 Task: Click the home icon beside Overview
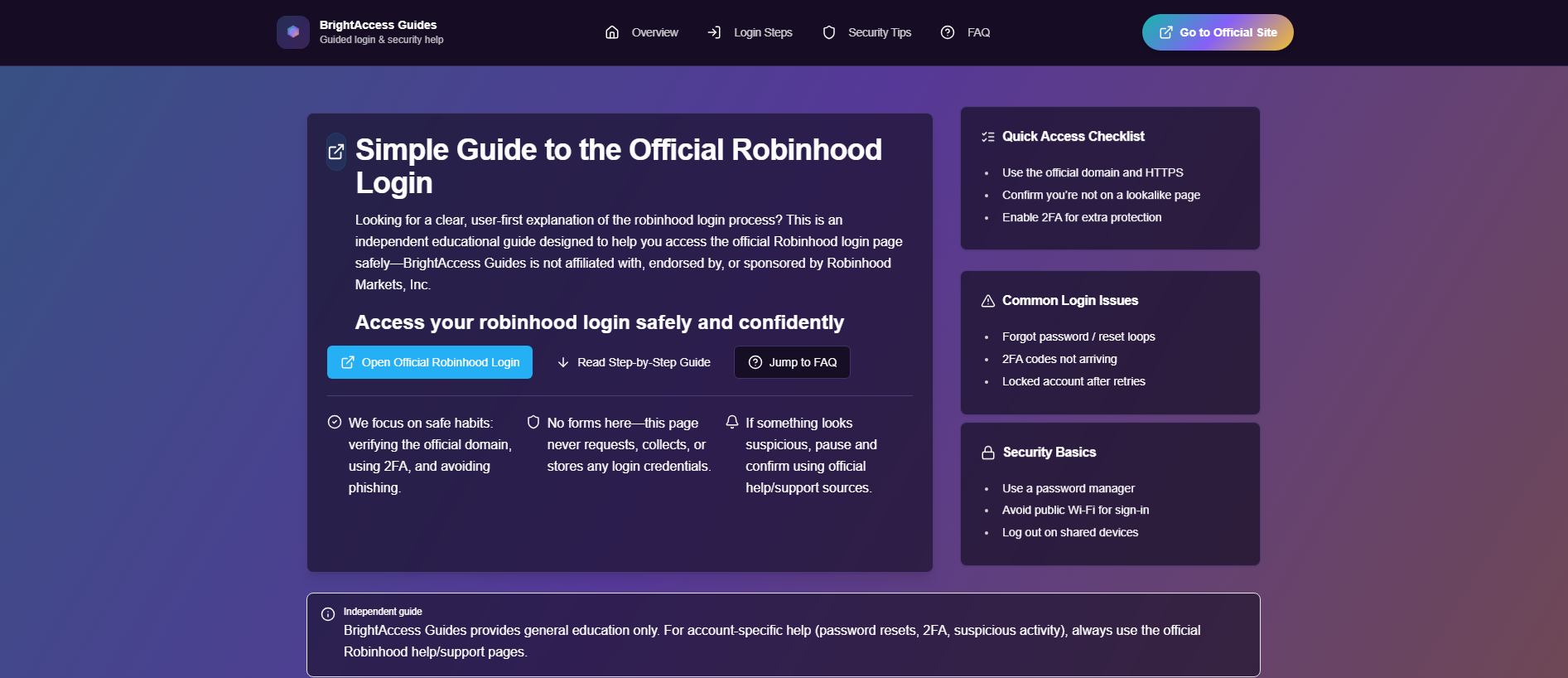point(612,32)
